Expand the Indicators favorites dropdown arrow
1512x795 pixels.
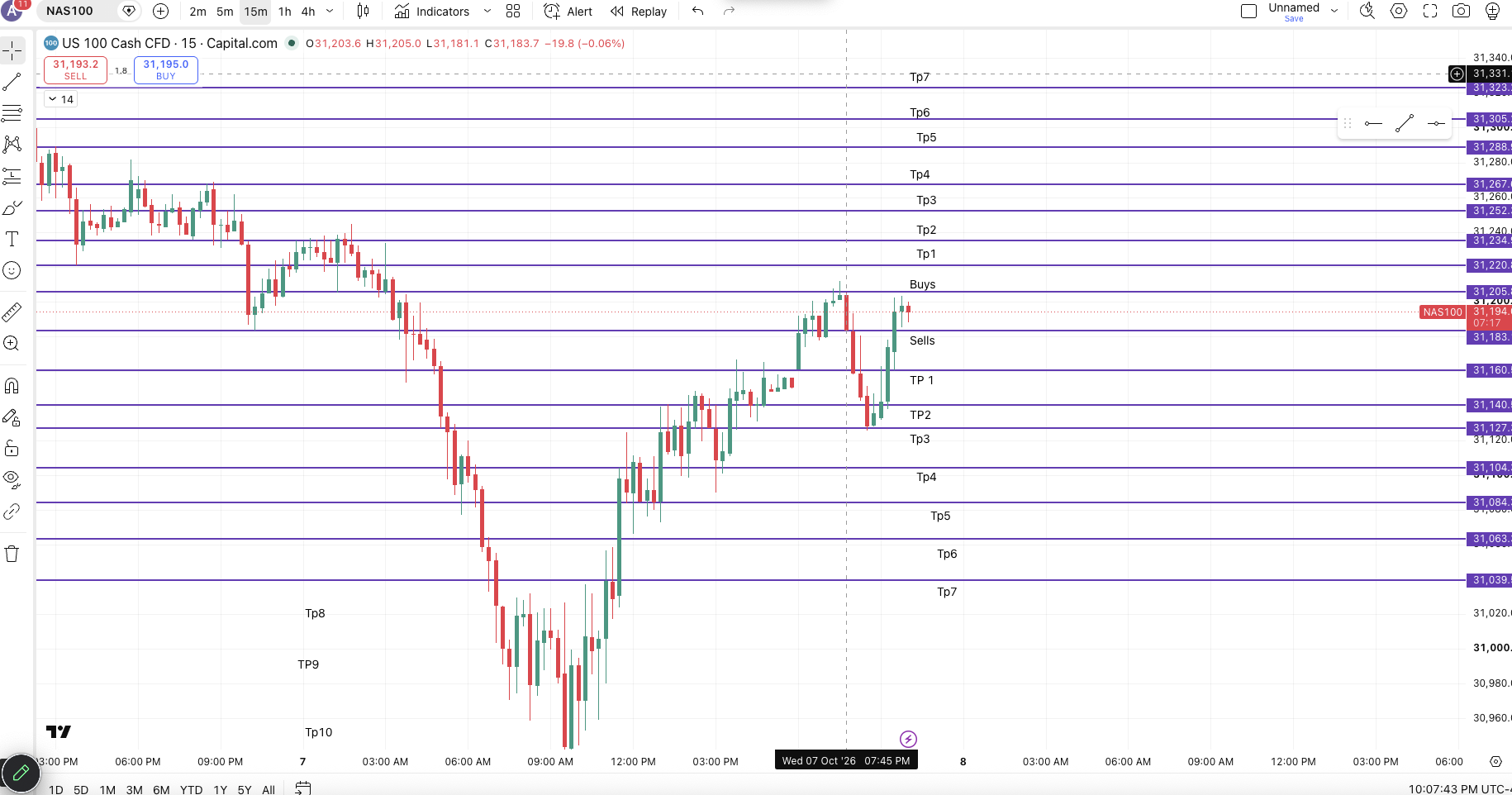(487, 12)
